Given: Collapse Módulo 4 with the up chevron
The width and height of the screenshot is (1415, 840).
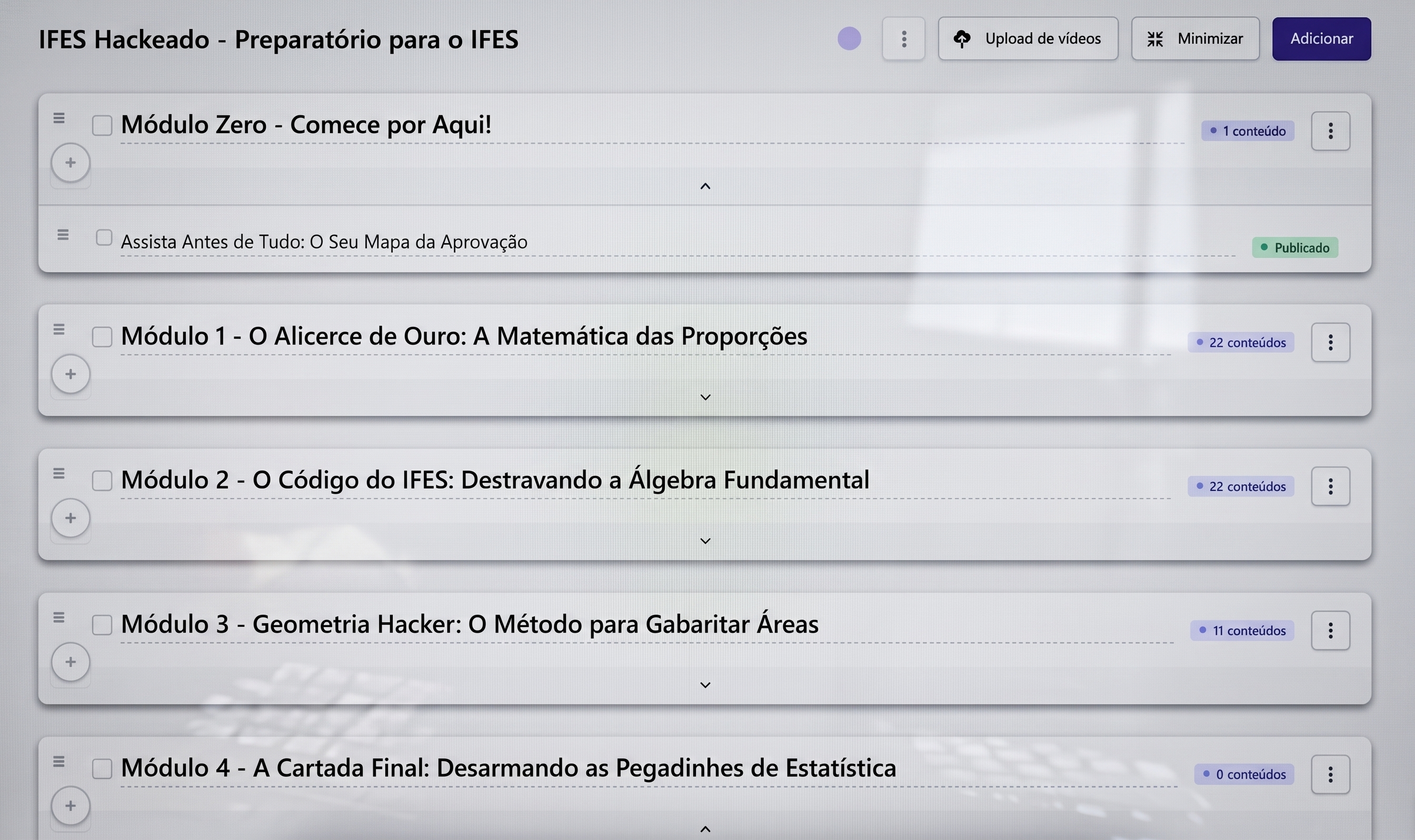Looking at the screenshot, I should (x=705, y=829).
